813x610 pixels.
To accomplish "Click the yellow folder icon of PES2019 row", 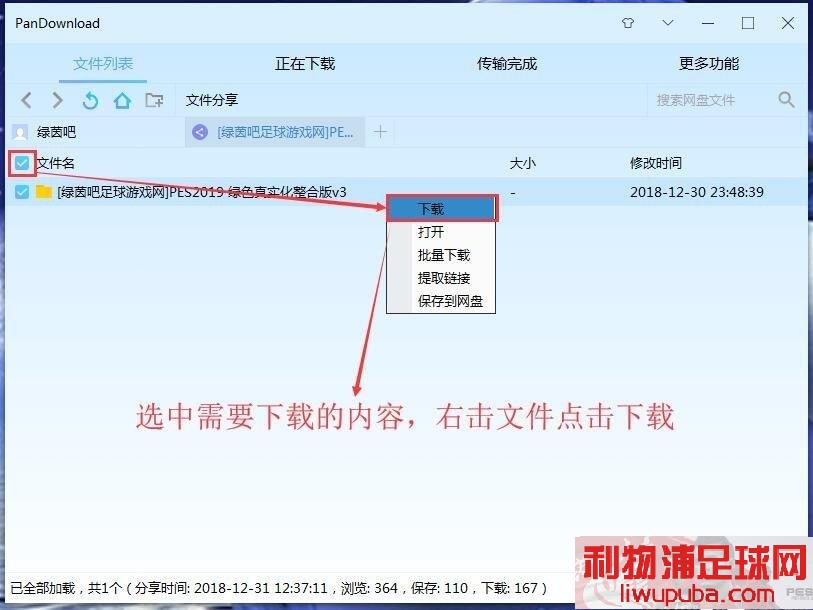I will pos(44,192).
